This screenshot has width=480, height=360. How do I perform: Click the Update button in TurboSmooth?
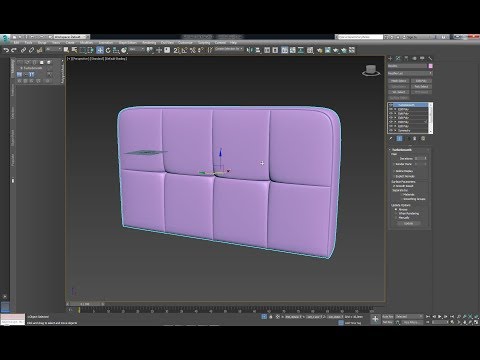pyautogui.click(x=408, y=223)
